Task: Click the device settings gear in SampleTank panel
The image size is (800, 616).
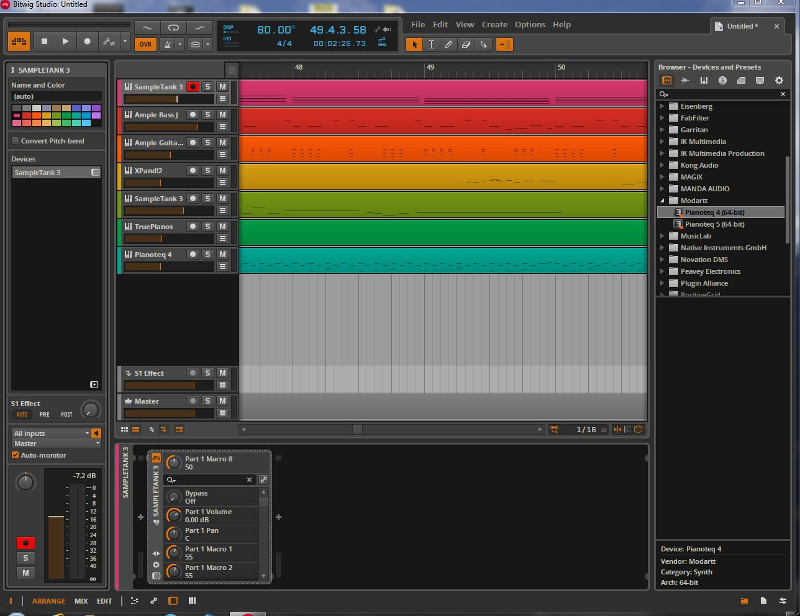Action: click(x=156, y=565)
